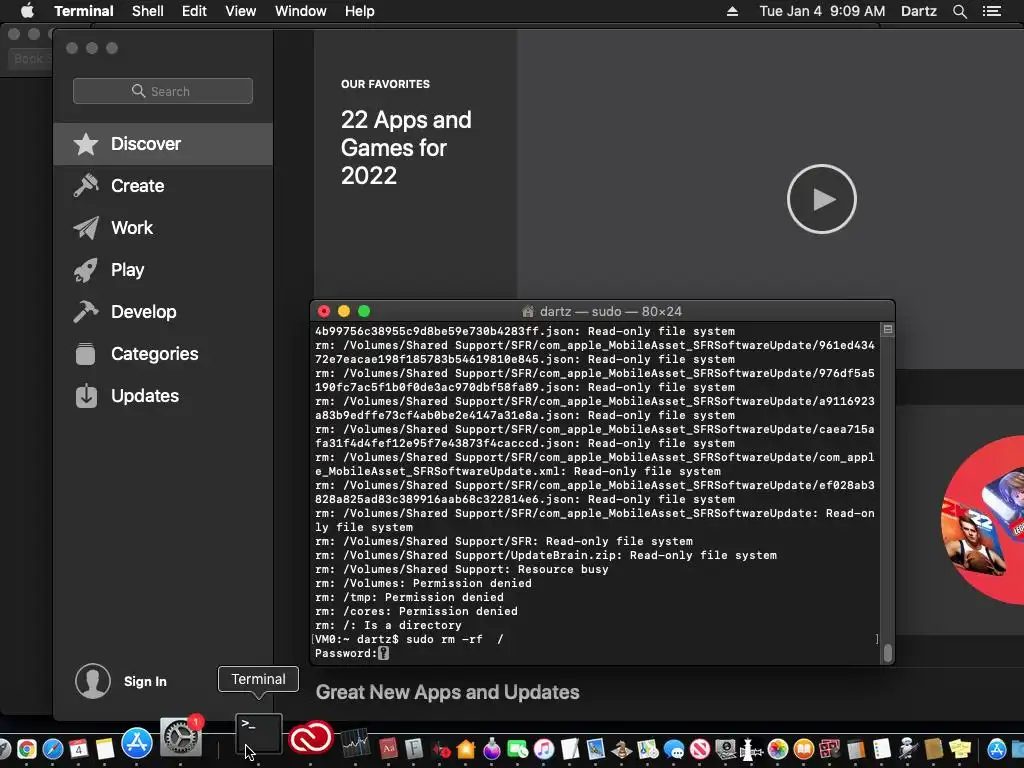Open iTunes from the Dock
The image size is (1024, 768).
pos(544,749)
